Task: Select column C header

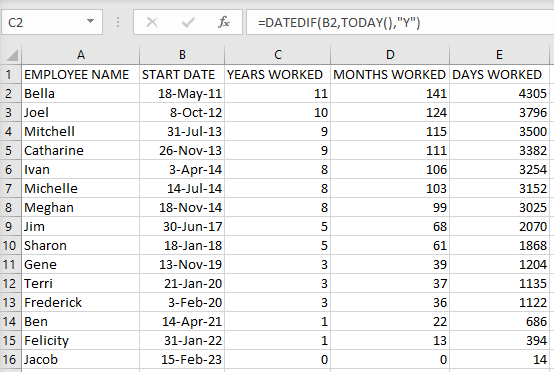Action: pyautogui.click(x=278, y=55)
